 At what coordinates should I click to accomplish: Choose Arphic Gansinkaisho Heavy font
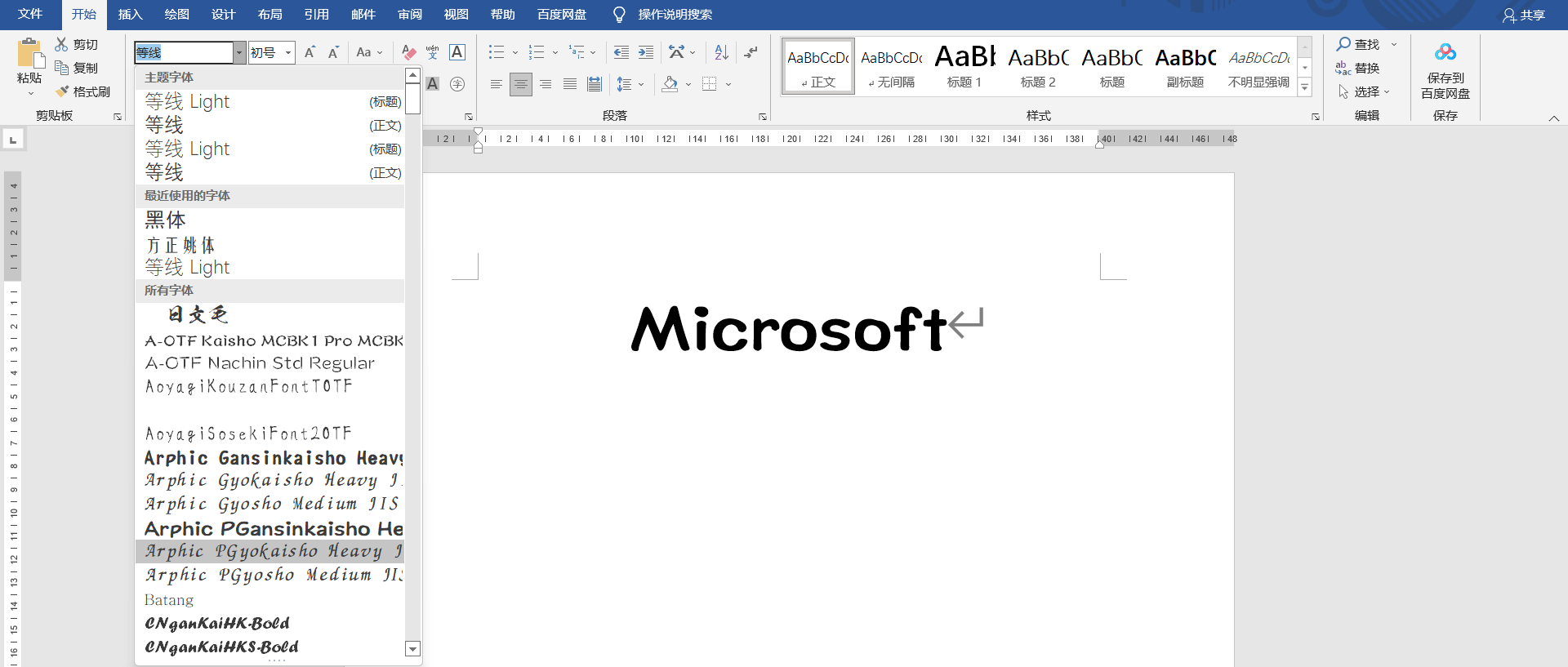tap(269, 457)
